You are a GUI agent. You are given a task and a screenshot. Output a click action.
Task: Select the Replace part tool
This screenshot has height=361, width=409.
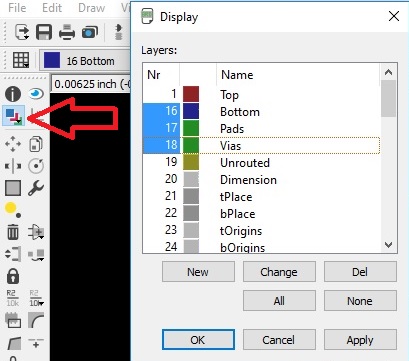tap(36, 255)
